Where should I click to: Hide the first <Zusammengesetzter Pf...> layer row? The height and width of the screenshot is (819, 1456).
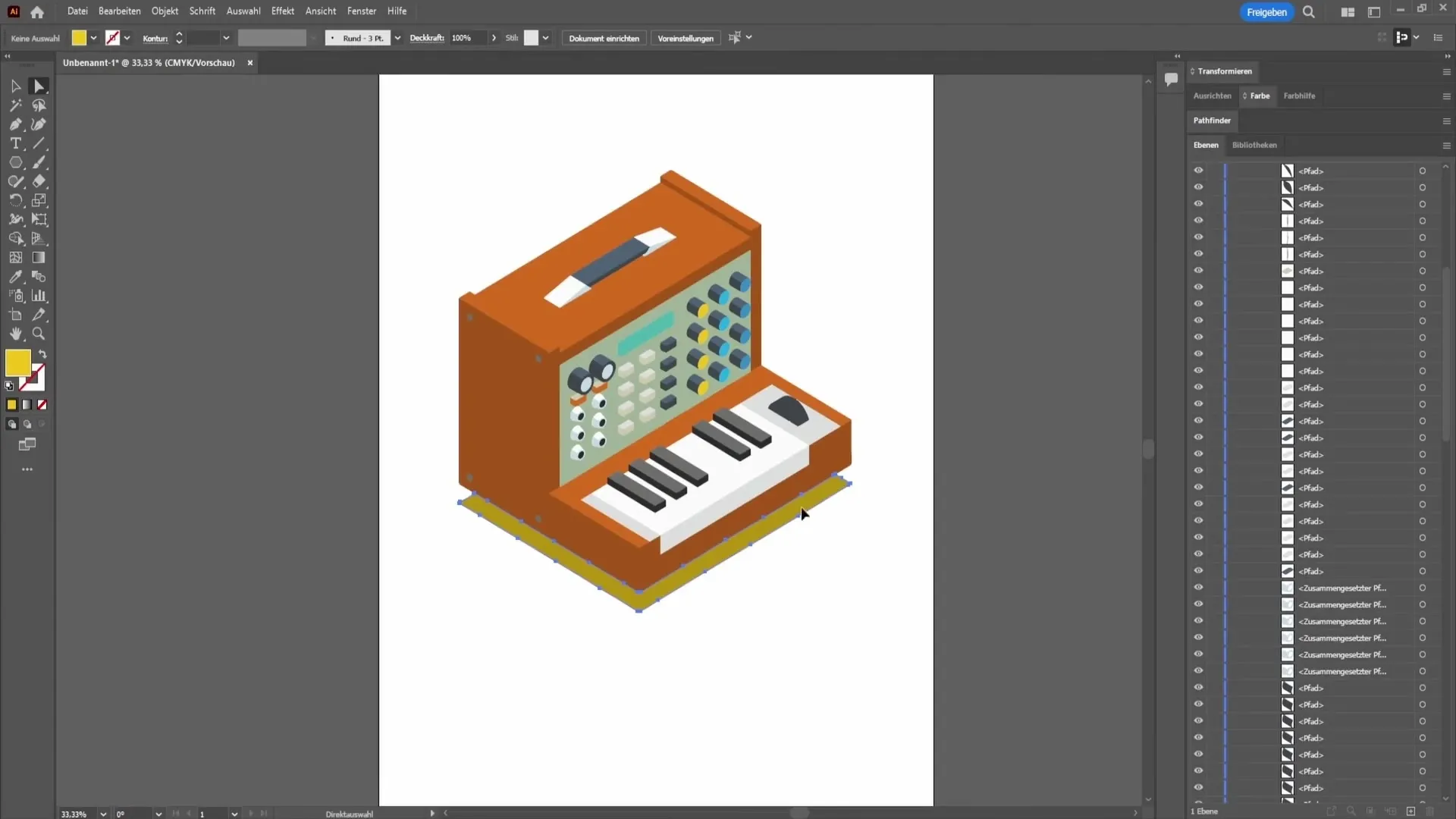click(1198, 588)
